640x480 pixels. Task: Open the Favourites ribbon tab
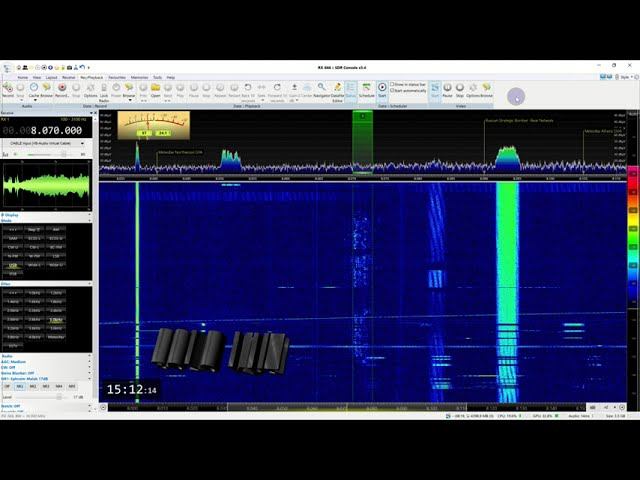pyautogui.click(x=117, y=77)
